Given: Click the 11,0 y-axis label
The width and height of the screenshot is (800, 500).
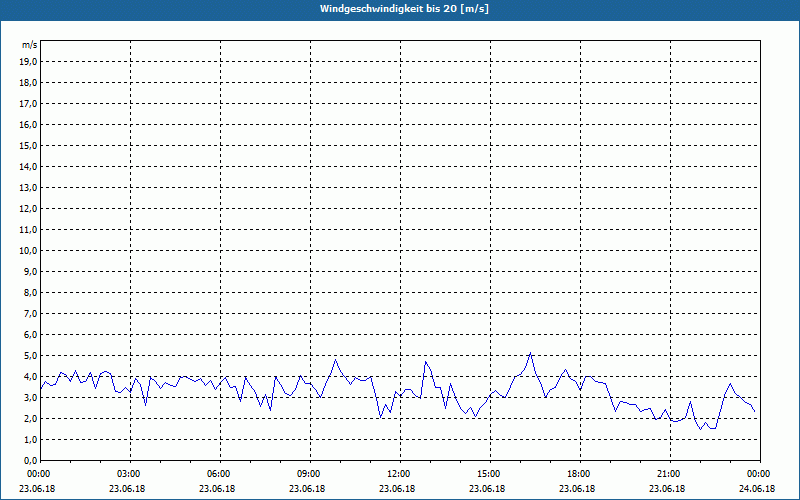Looking at the screenshot, I should click(x=29, y=230).
